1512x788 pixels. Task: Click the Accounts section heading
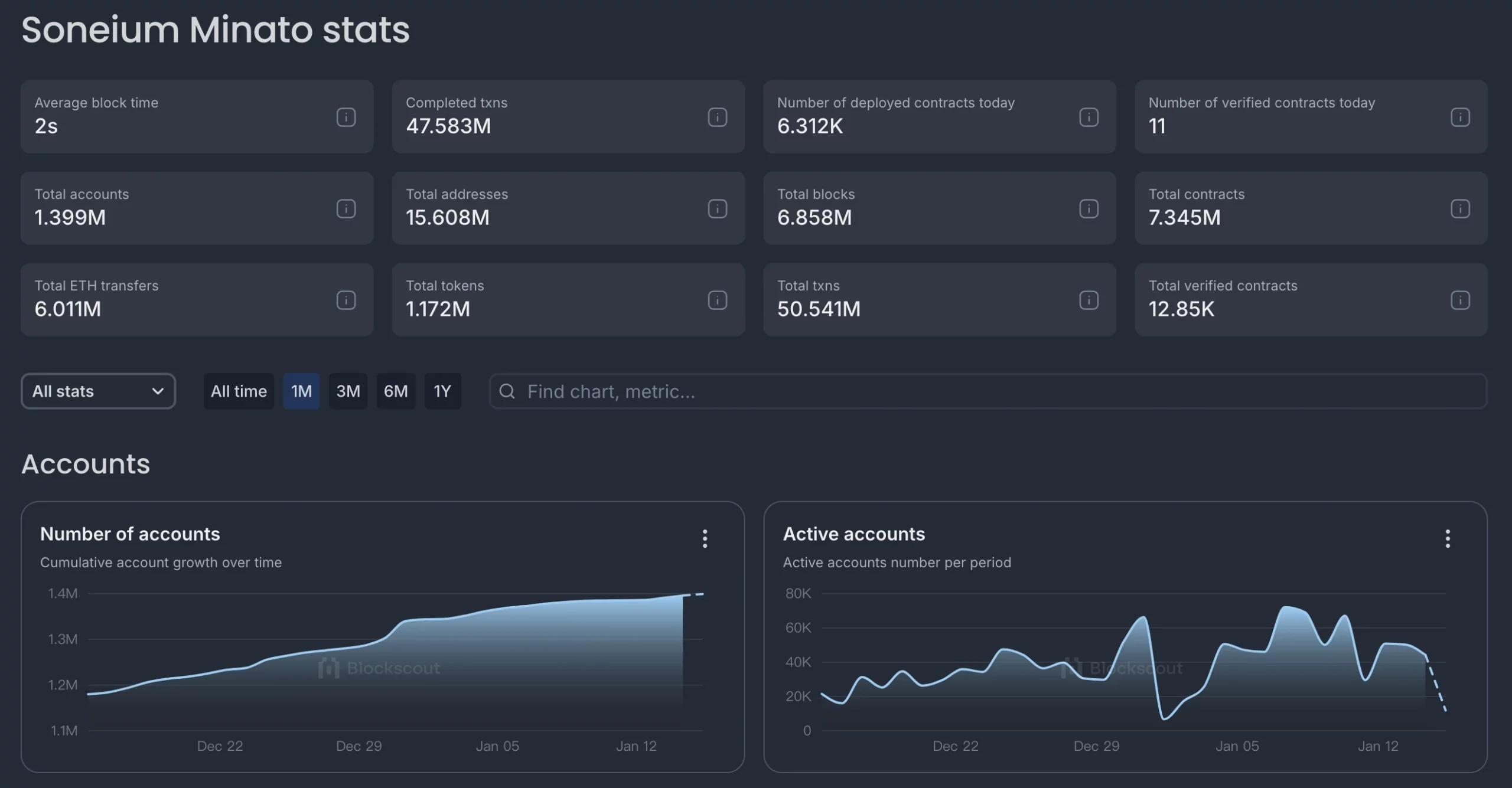tap(86, 464)
